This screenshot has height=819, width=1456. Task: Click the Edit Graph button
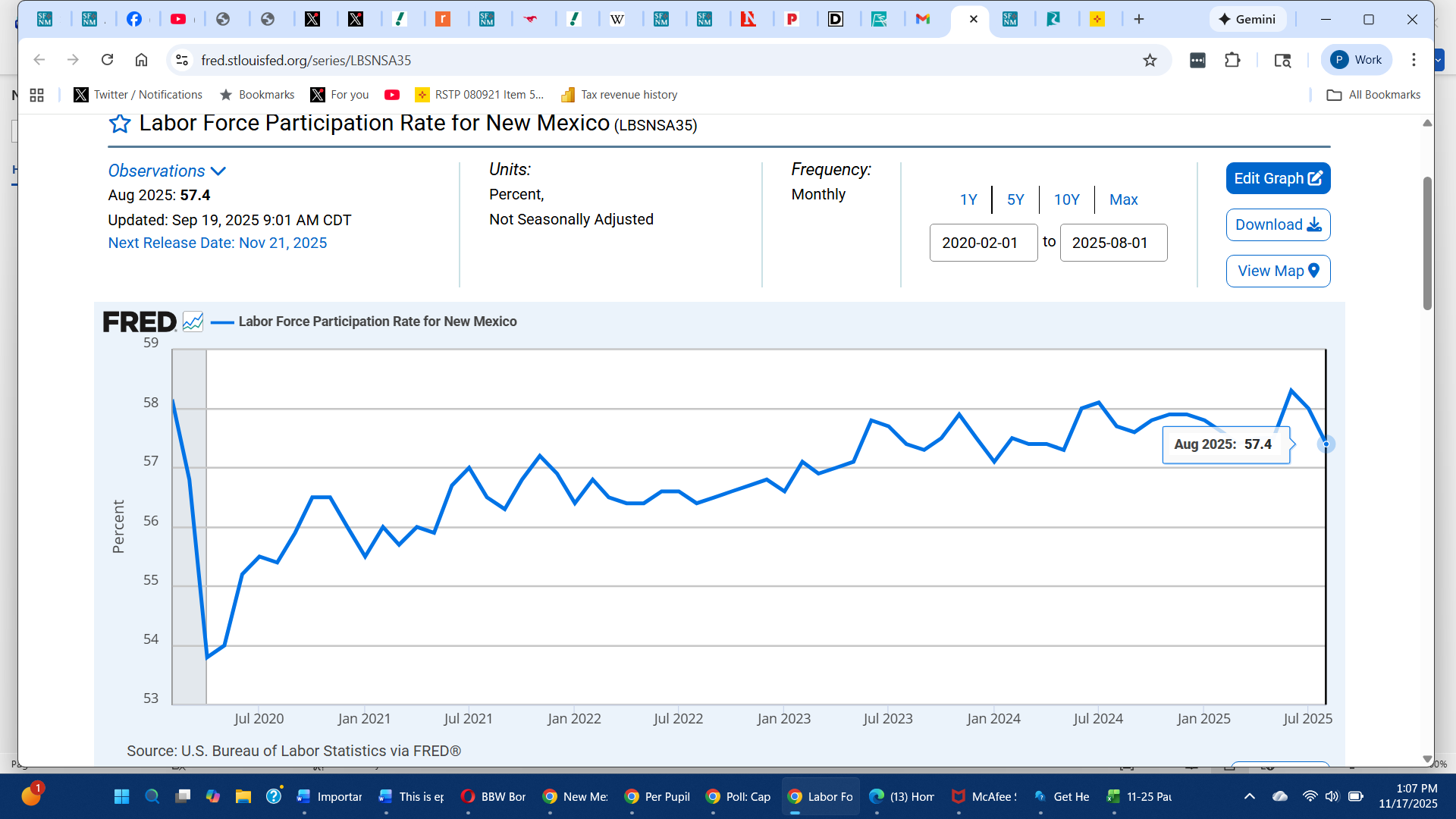[x=1278, y=179]
